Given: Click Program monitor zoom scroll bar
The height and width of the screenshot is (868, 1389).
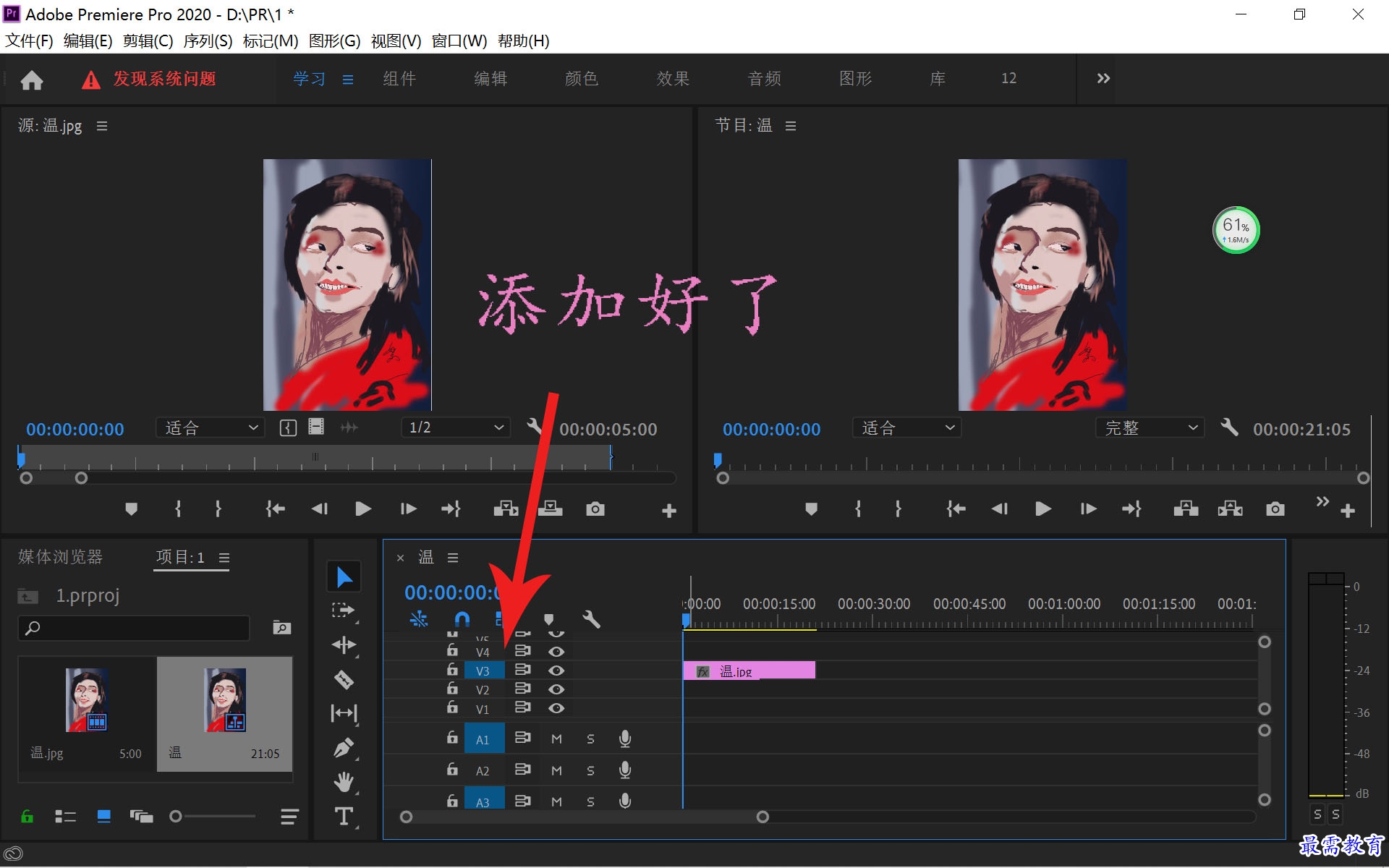Looking at the screenshot, I should [1043, 478].
